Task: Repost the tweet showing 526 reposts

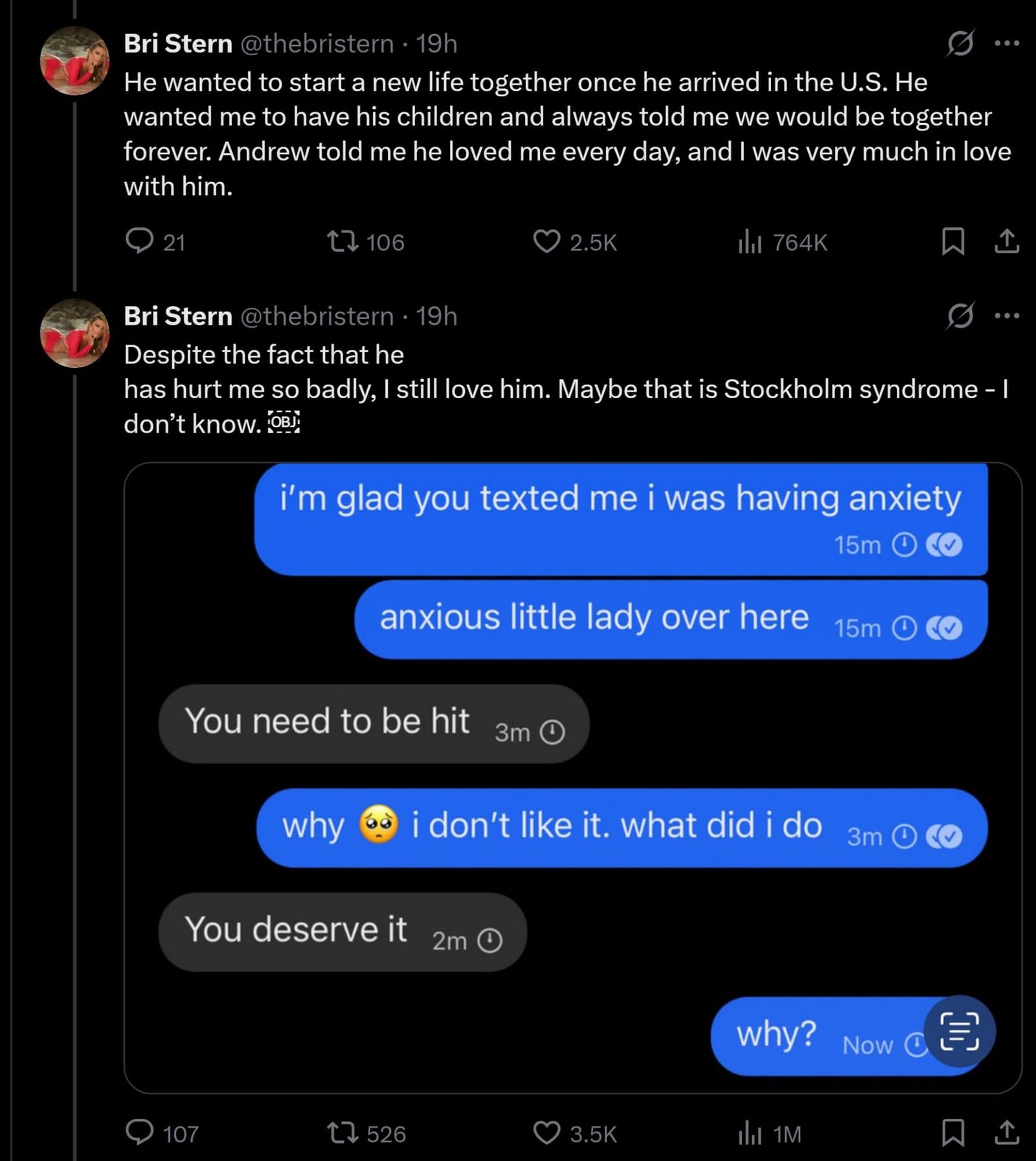Action: [350, 1134]
